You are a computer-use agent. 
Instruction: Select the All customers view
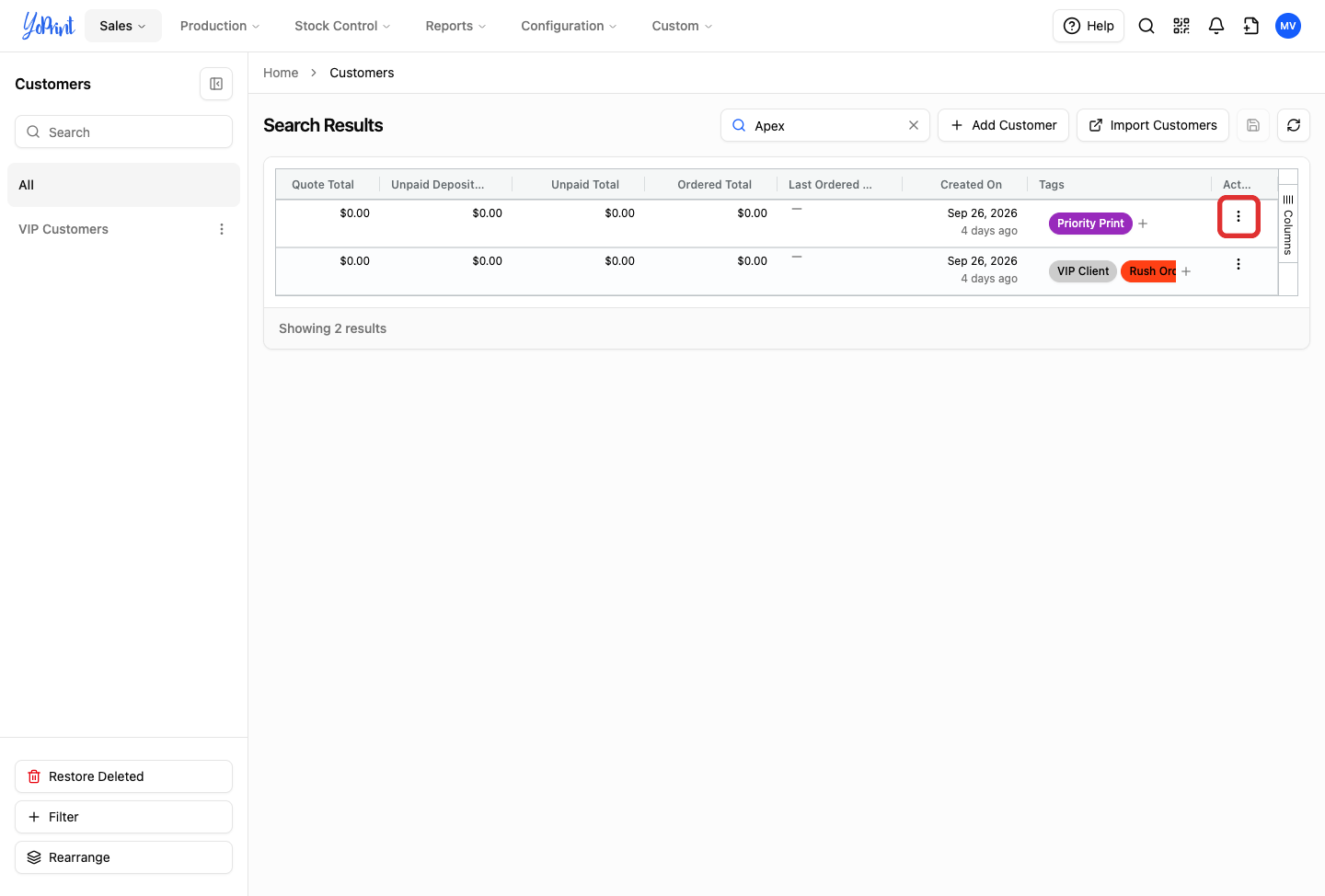click(123, 185)
